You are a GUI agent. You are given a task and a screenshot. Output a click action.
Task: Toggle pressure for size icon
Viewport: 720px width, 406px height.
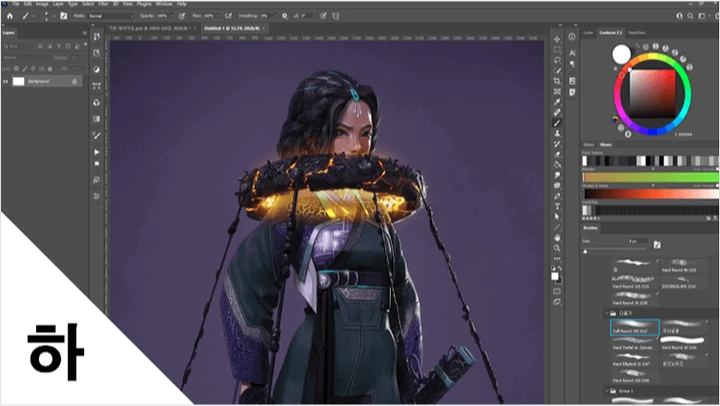pos(323,16)
